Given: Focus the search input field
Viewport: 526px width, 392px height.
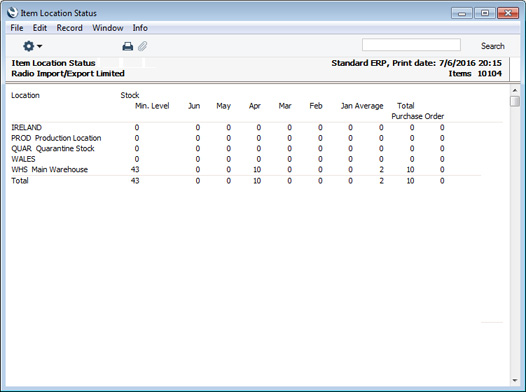Looking at the screenshot, I should coord(411,45).
